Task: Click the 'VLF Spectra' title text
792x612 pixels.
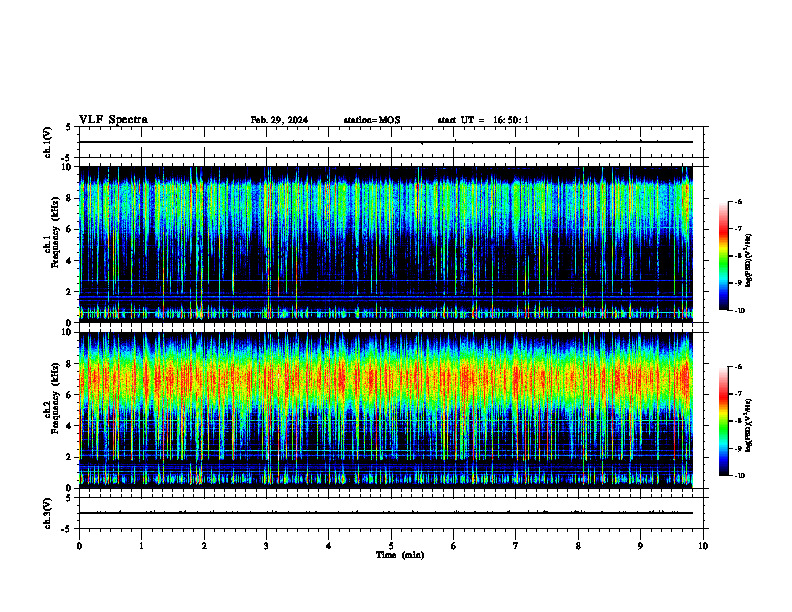Action: (x=113, y=120)
